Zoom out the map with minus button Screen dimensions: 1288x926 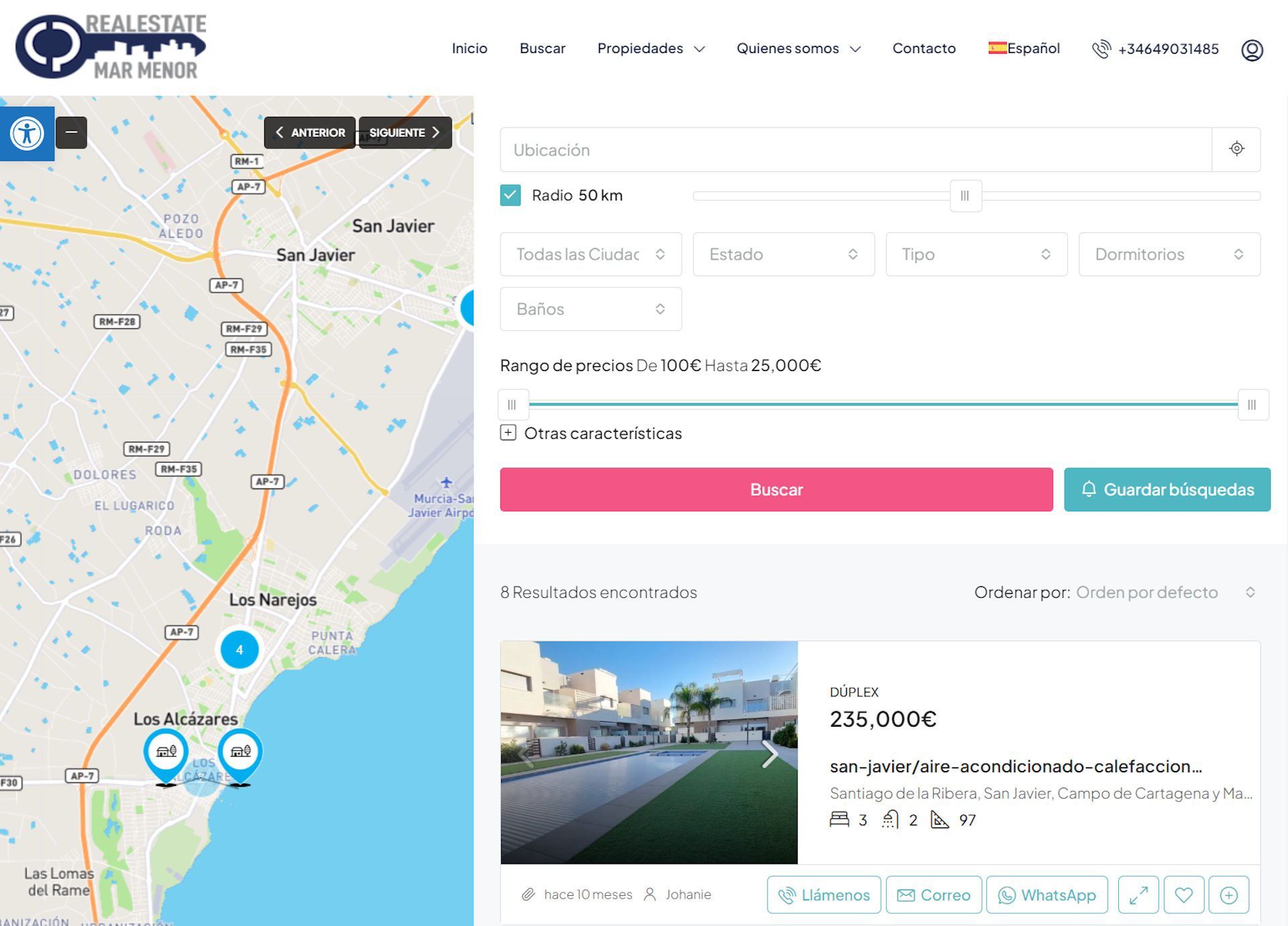tap(71, 132)
